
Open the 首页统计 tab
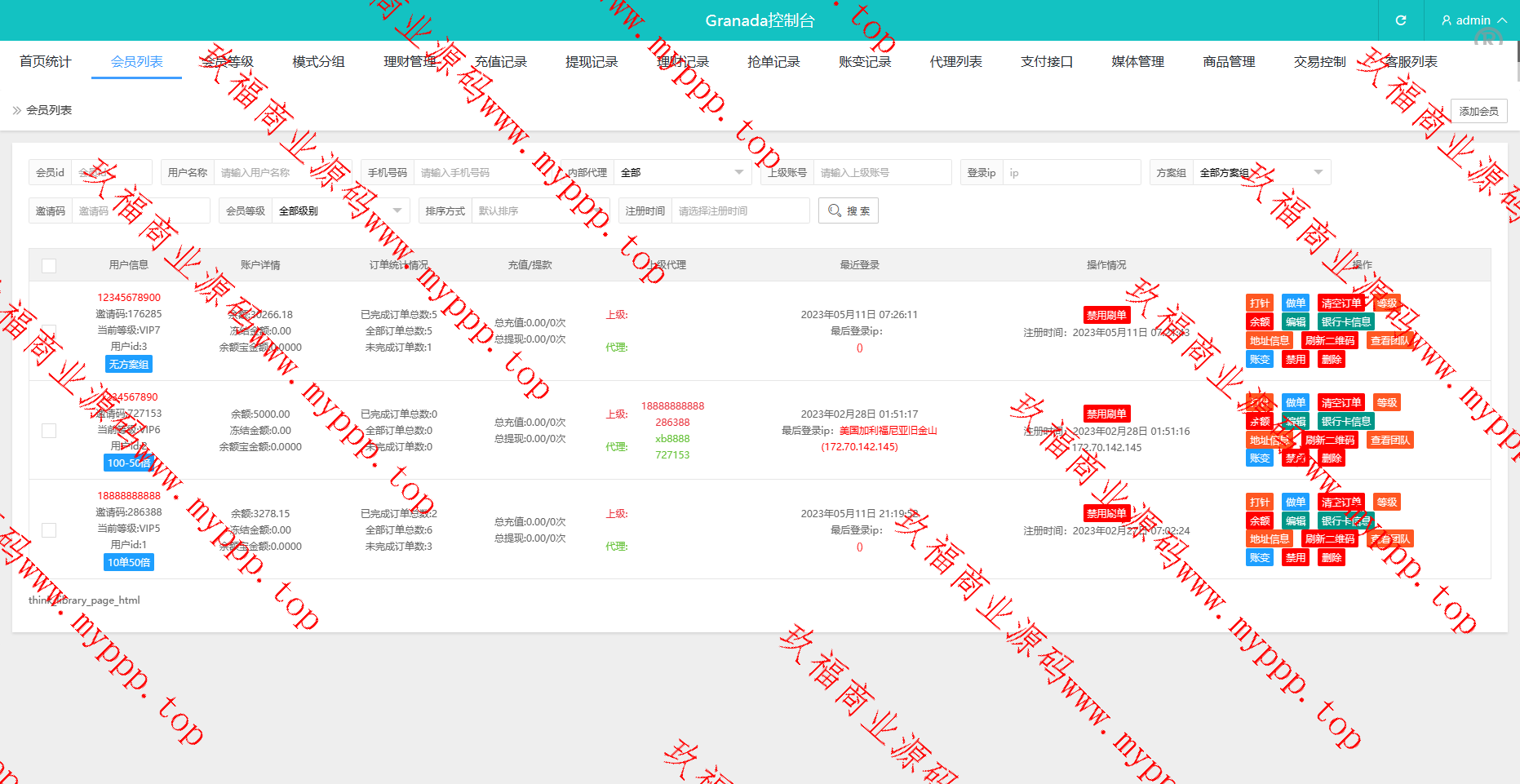click(x=46, y=62)
